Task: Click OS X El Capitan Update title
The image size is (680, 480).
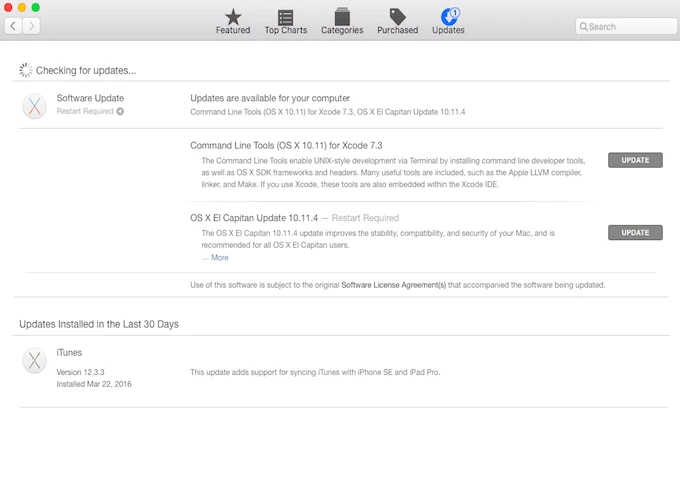Action: tap(254, 218)
